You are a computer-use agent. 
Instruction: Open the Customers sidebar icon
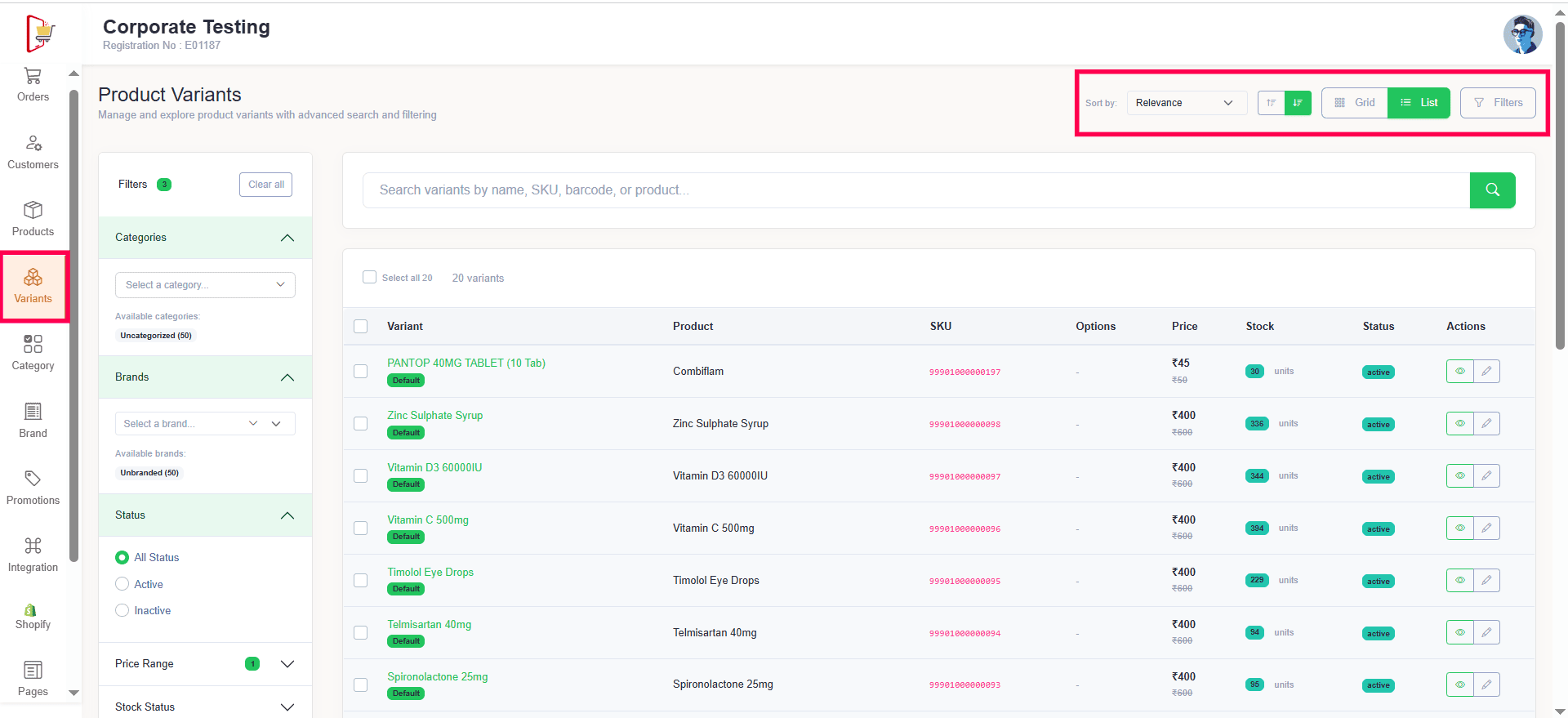tap(33, 153)
